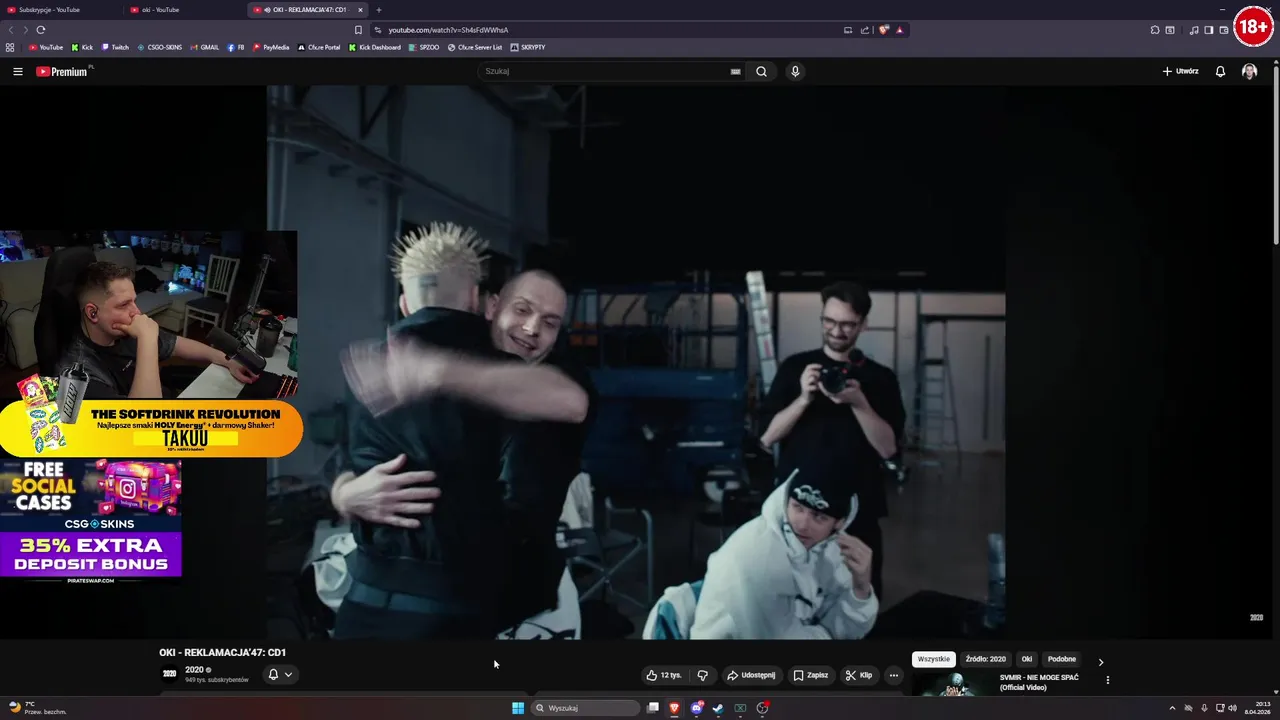The width and height of the screenshot is (1280, 720).
Task: Open PayMedia bookmark
Action: [271, 47]
